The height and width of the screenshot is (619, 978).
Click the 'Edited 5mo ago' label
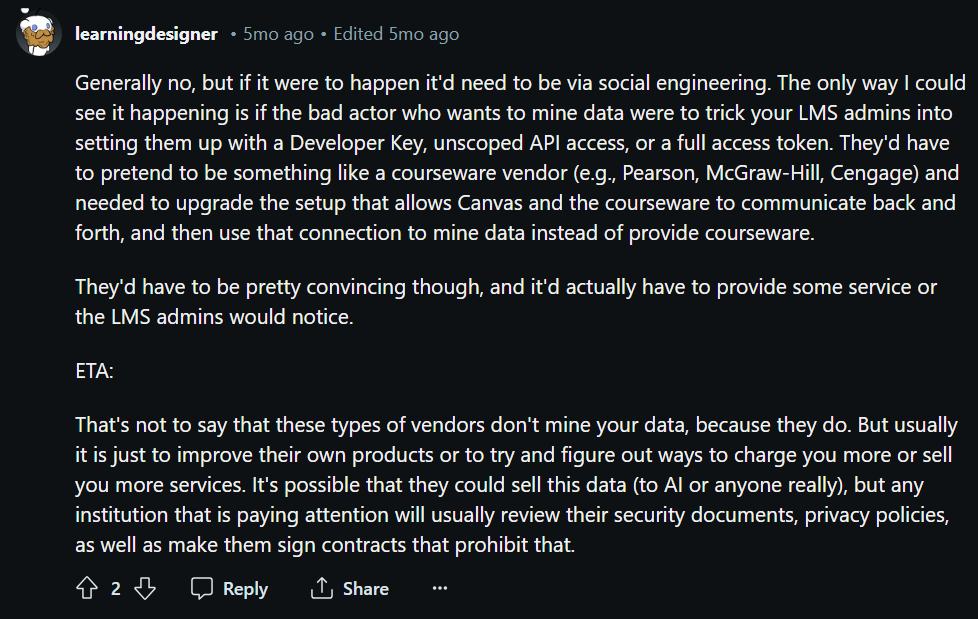coord(396,34)
